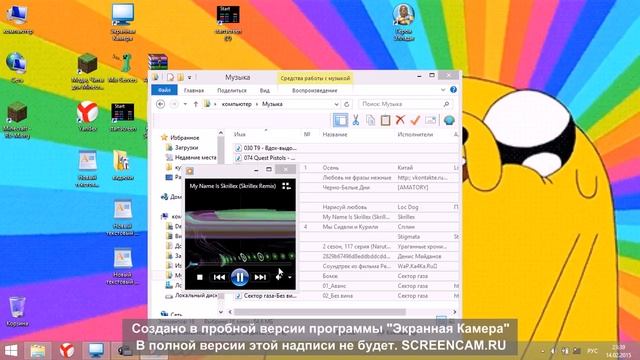This screenshot has width=640, height=360.
Task: Go up one folder level in Explorer
Action: [196, 104]
